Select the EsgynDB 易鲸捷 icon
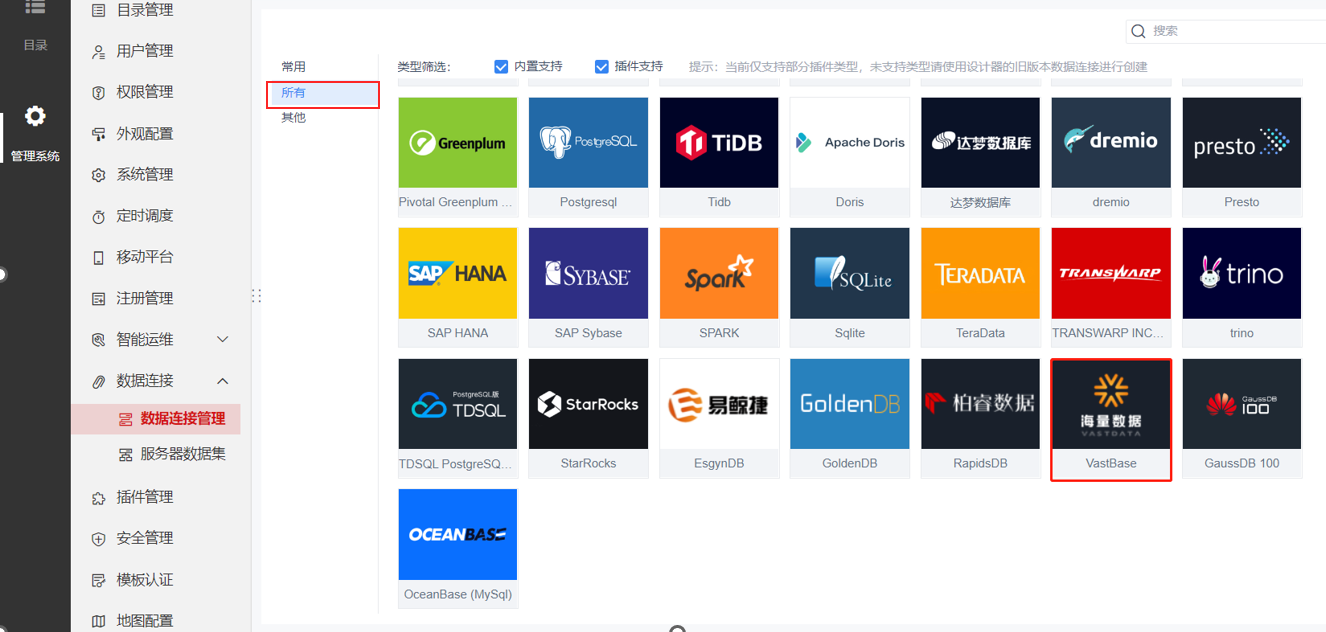Screen dimensions: 1326x632 tap(719, 404)
